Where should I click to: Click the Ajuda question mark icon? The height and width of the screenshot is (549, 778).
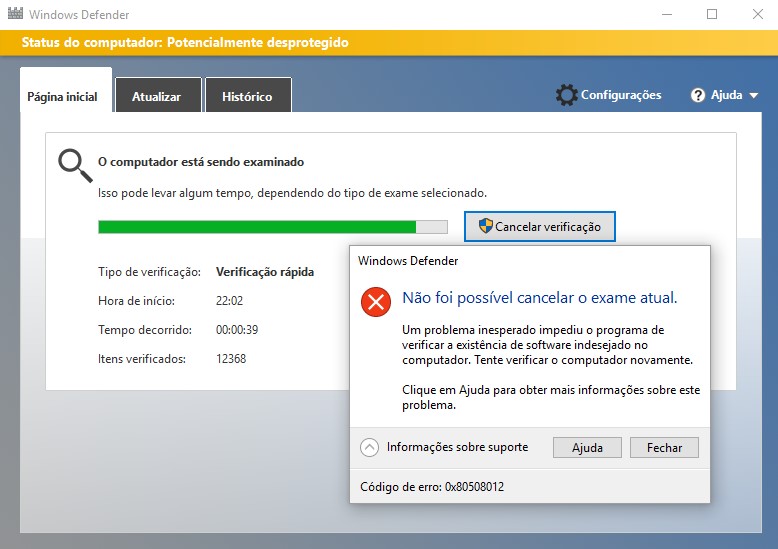(698, 95)
